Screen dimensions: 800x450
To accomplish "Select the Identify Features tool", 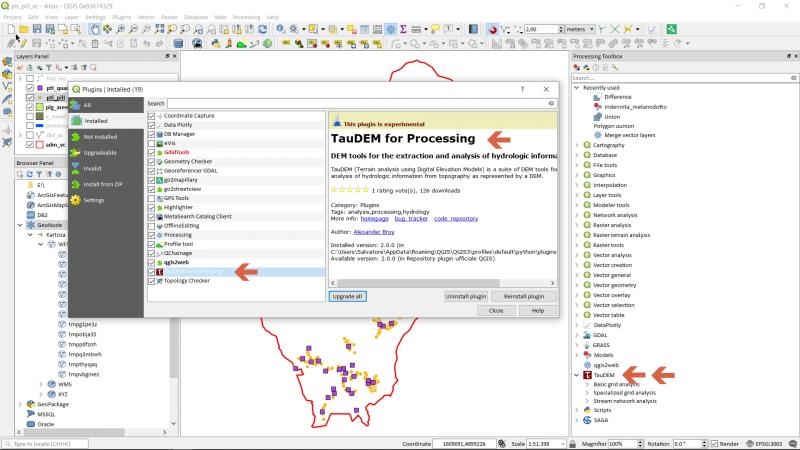I will click(x=281, y=30).
